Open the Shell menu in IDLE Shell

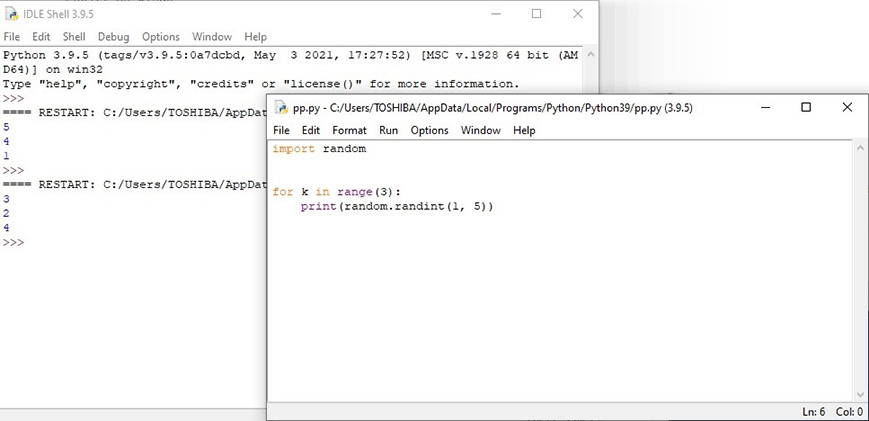point(74,37)
